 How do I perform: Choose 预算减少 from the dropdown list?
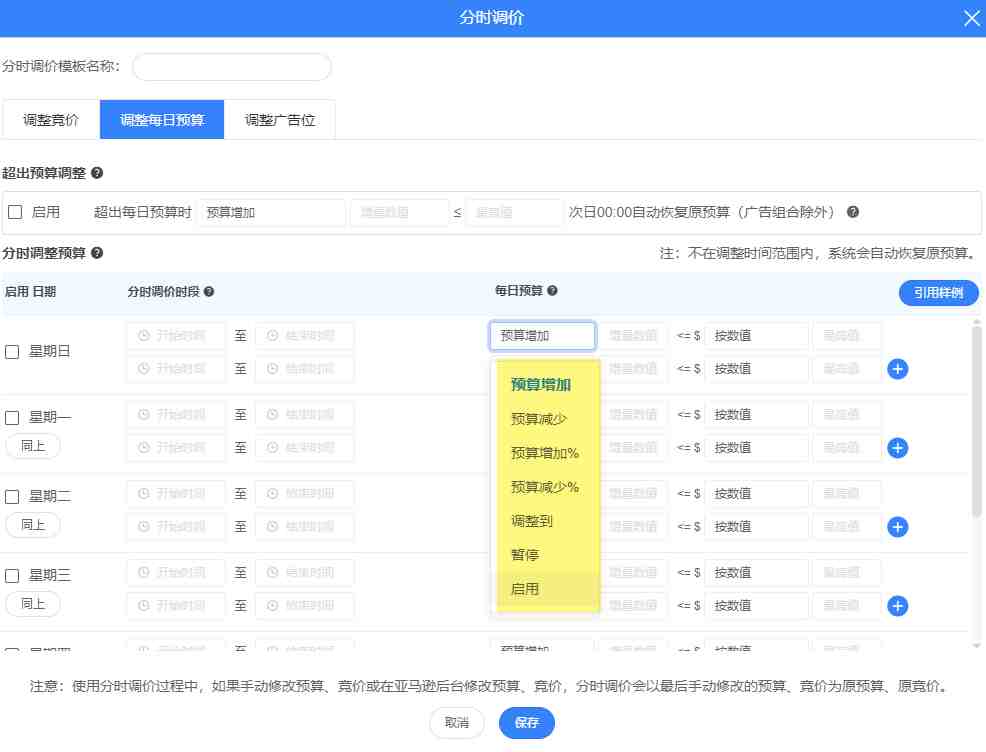pos(548,419)
